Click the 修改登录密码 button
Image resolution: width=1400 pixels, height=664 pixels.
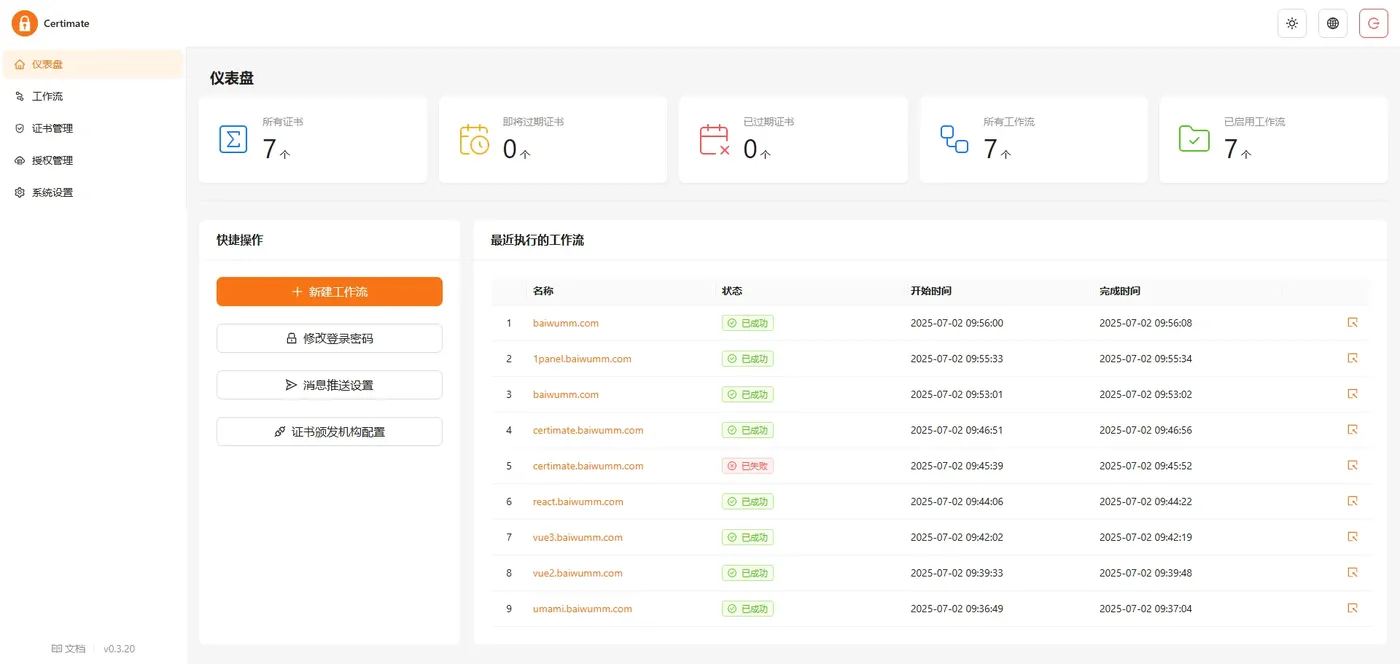click(x=329, y=338)
